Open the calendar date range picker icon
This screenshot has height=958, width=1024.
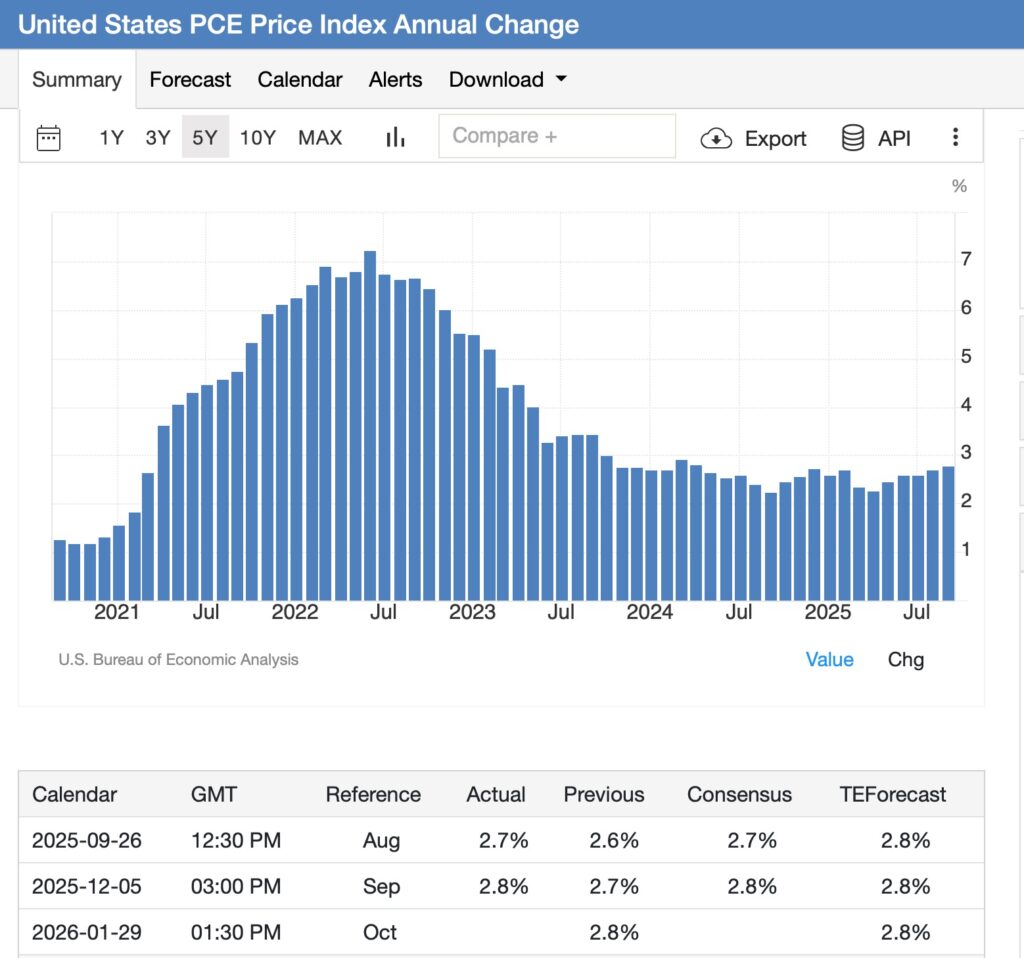pos(48,138)
